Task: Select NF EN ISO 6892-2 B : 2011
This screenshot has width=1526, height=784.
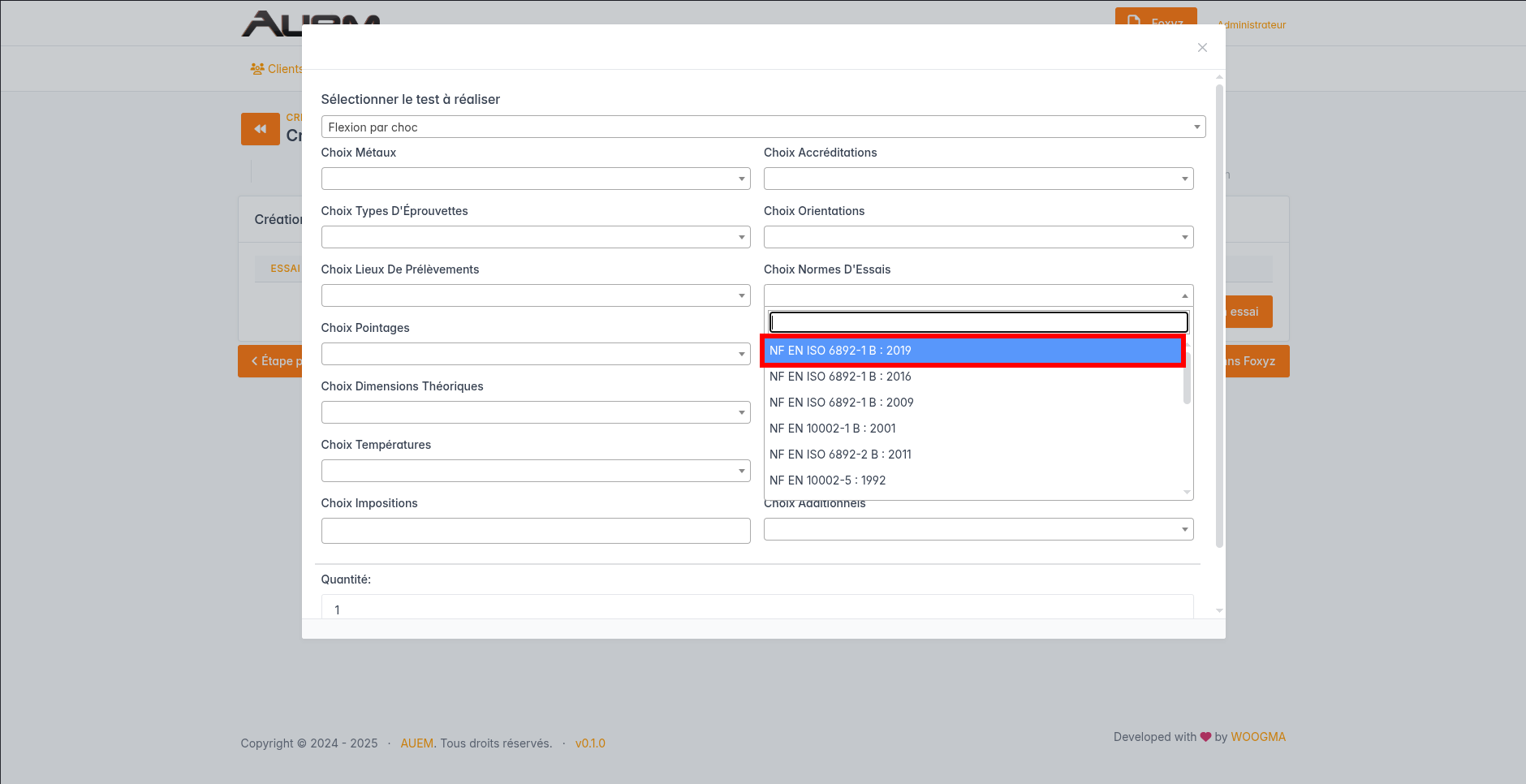Action: coord(840,454)
